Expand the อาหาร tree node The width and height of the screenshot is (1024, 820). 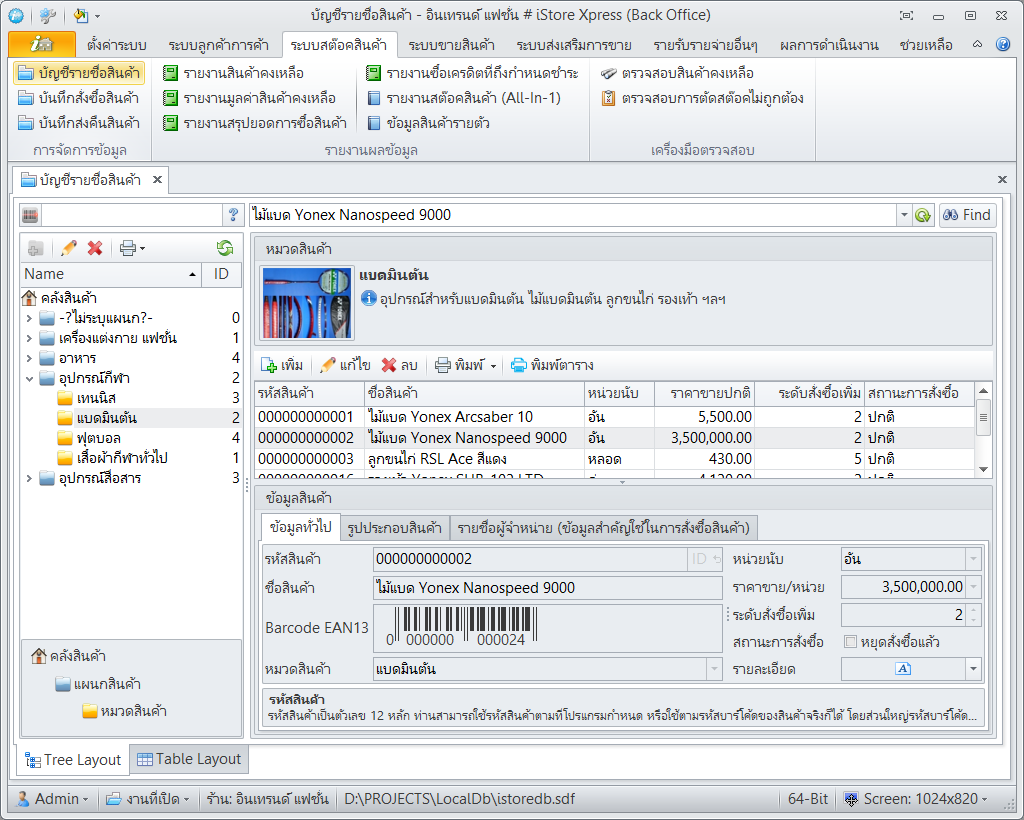point(29,358)
